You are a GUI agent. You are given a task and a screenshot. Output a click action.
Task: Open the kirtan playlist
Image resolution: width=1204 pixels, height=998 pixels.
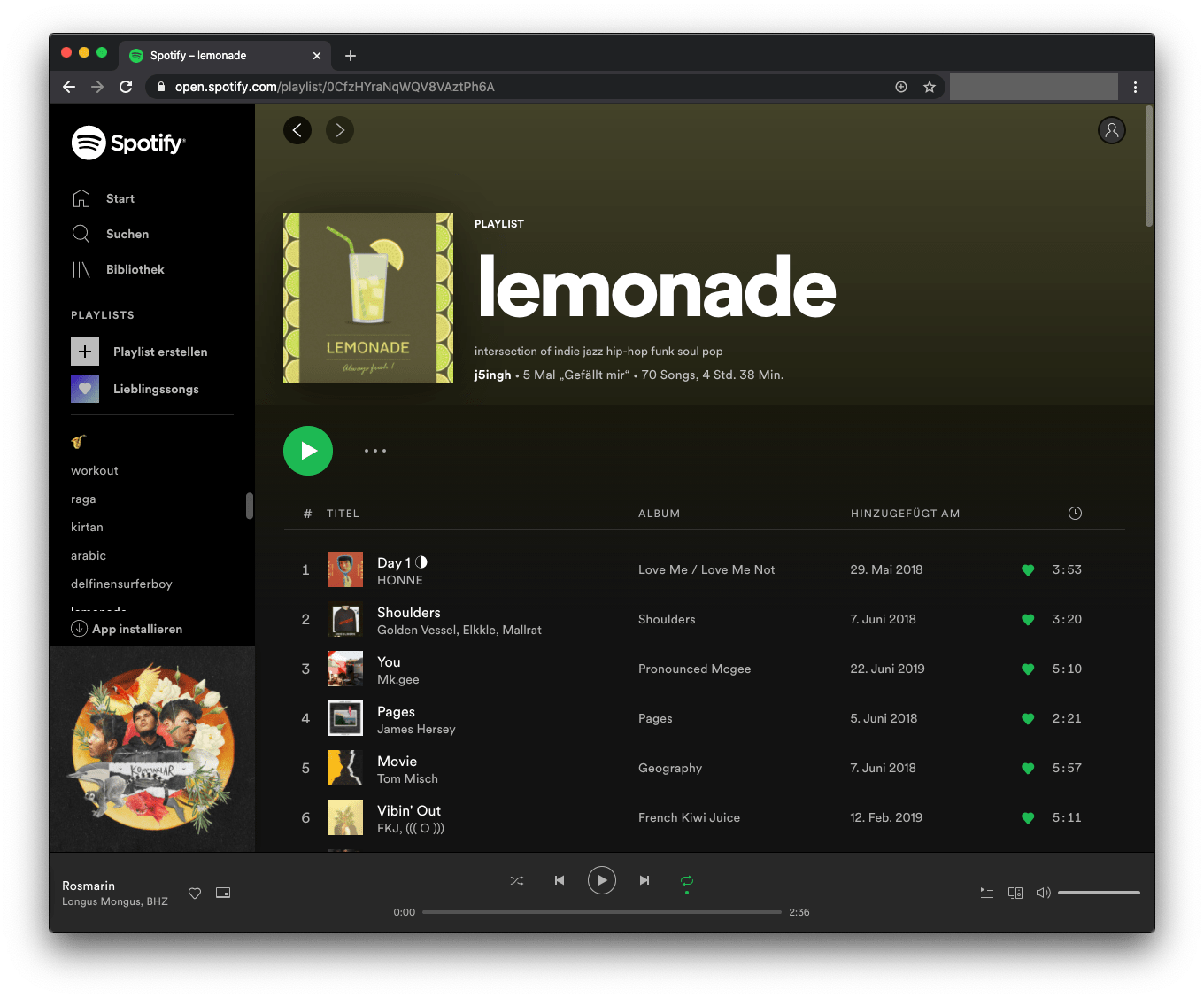click(87, 527)
